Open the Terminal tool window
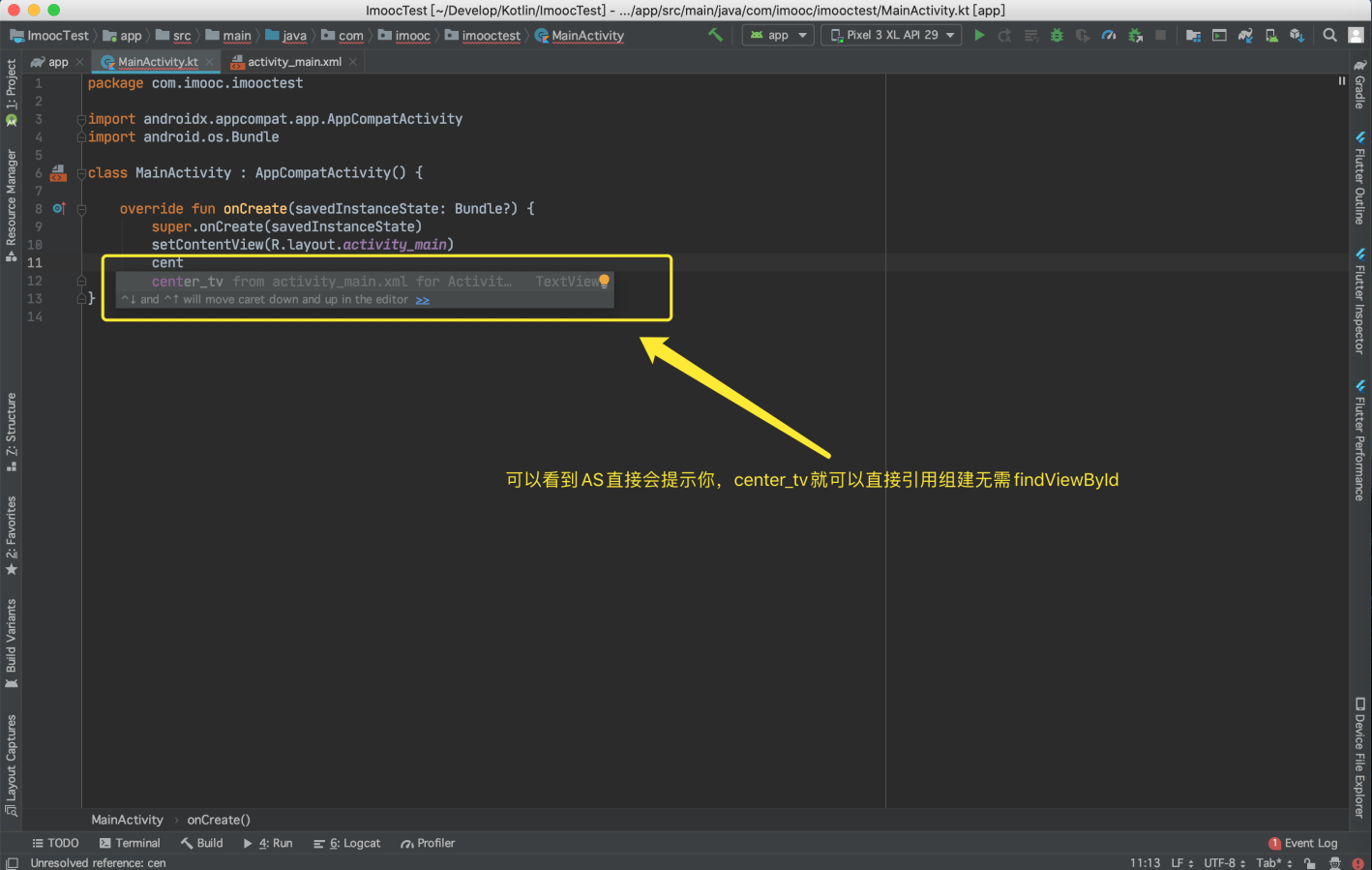Image resolution: width=1372 pixels, height=870 pixels. 130,843
